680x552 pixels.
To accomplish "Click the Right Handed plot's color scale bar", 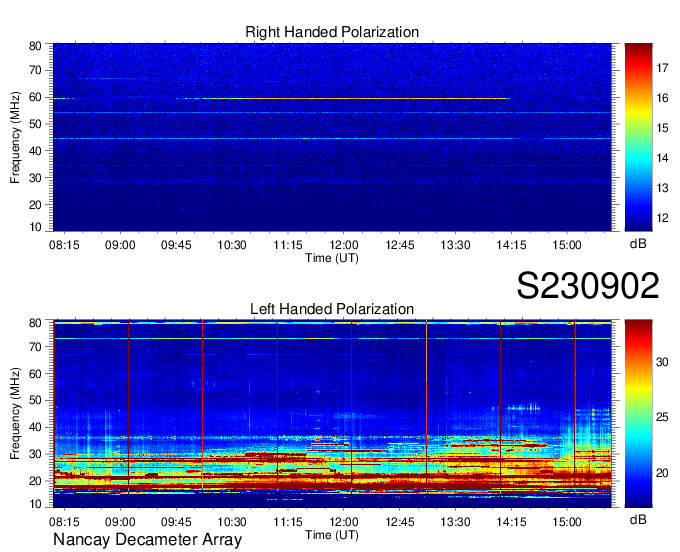I will pos(638,137).
